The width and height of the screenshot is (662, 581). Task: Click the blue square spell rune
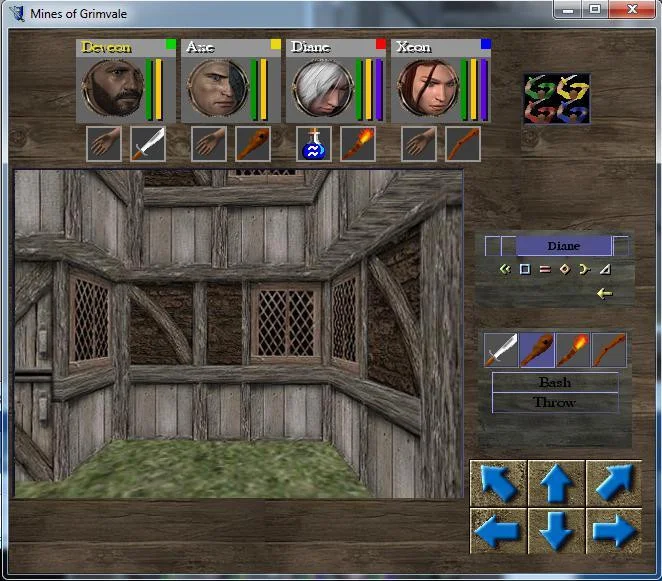525,269
